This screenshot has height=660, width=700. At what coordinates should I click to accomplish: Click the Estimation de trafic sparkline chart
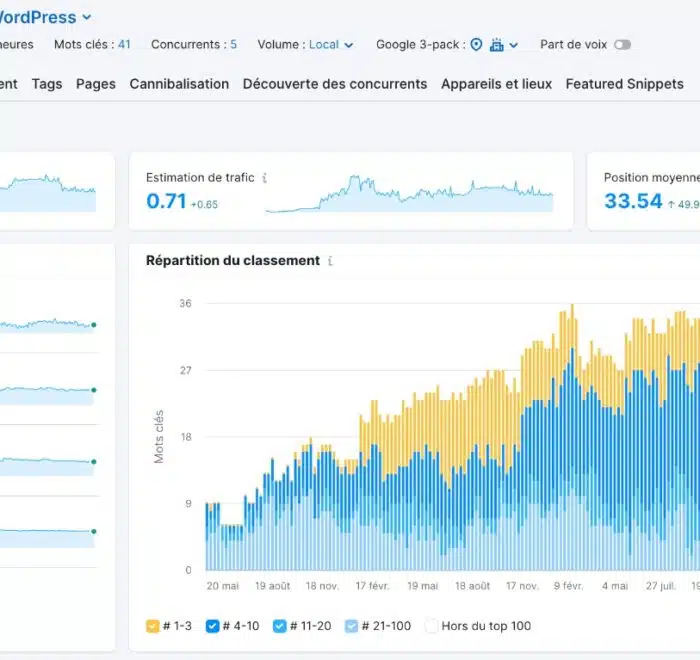(x=409, y=195)
